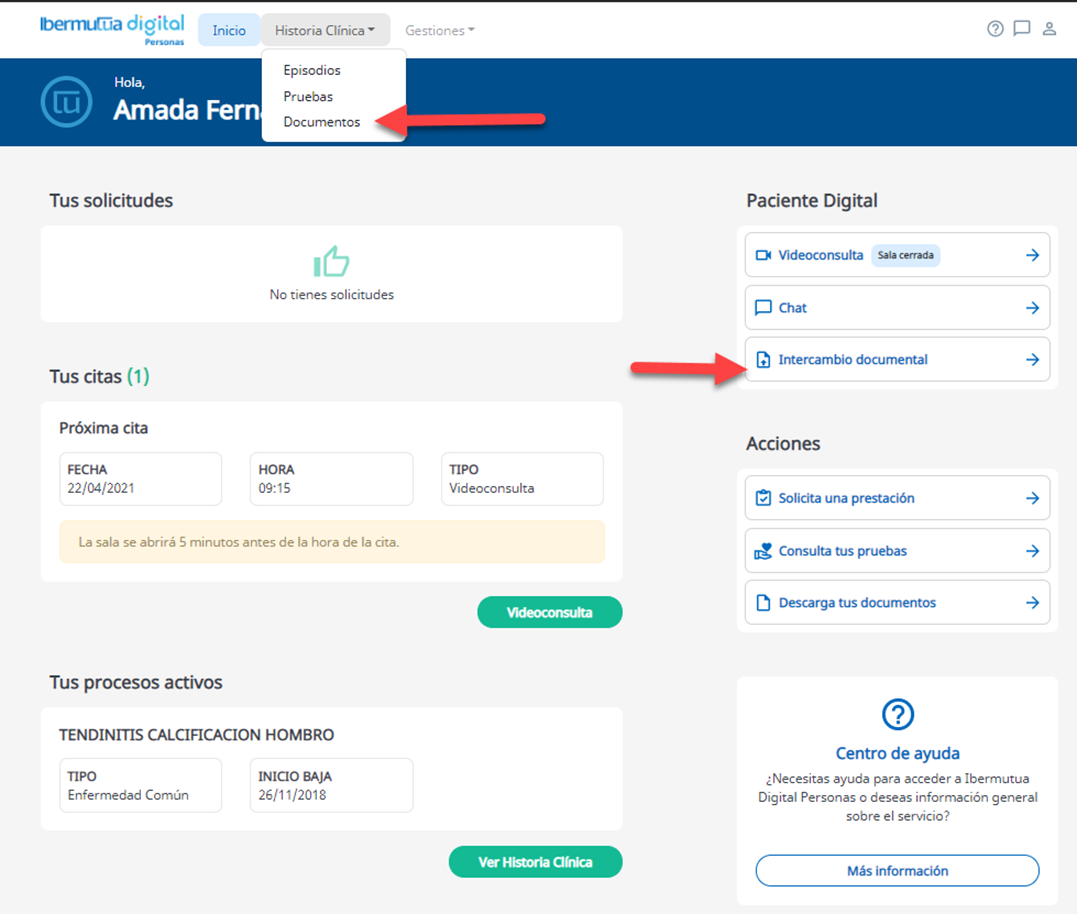
Task: Click the arrow on Consulta tus pruebas row
Action: click(1032, 551)
